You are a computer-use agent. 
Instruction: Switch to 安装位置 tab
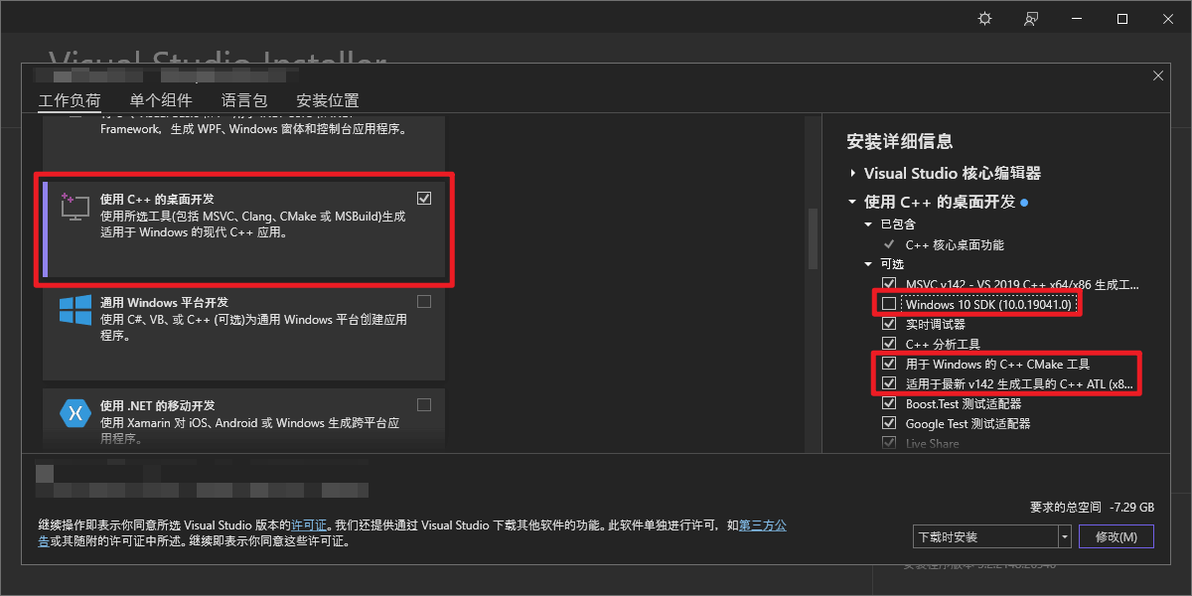coord(327,100)
